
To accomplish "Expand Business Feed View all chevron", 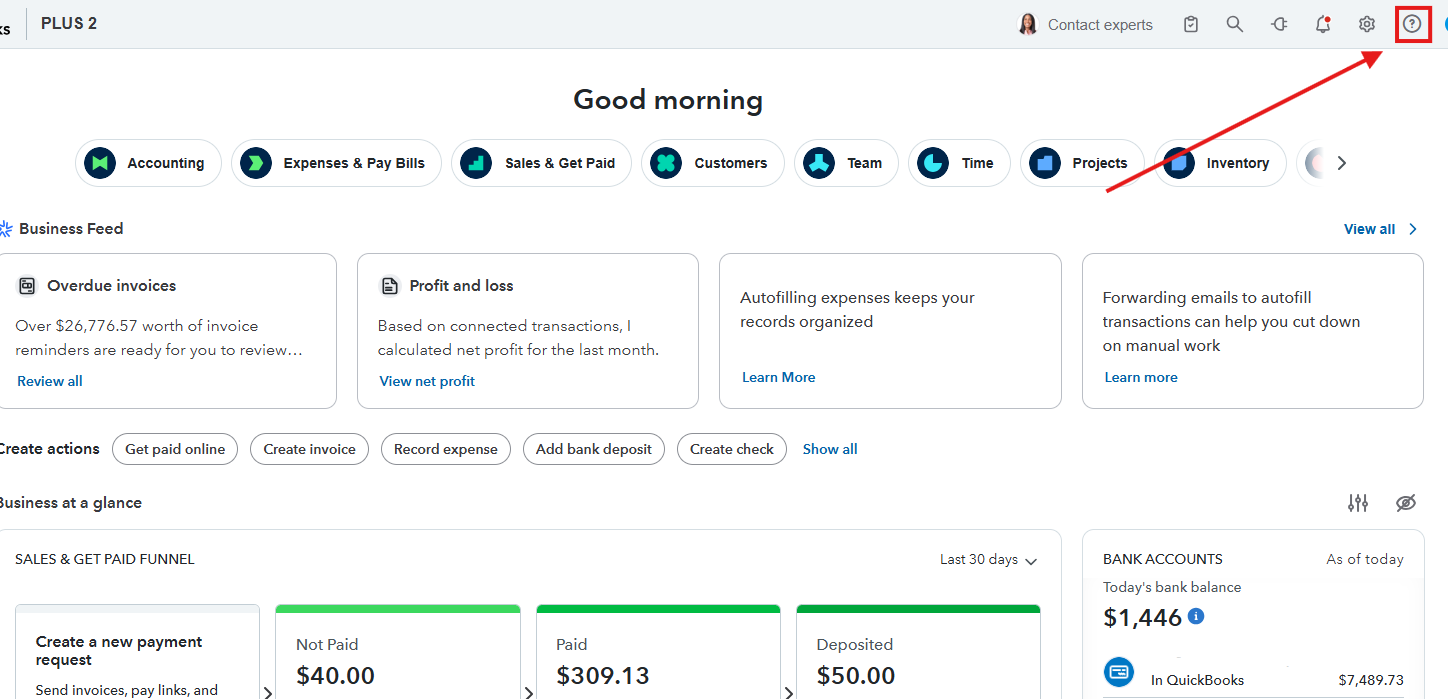I will tap(1412, 229).
